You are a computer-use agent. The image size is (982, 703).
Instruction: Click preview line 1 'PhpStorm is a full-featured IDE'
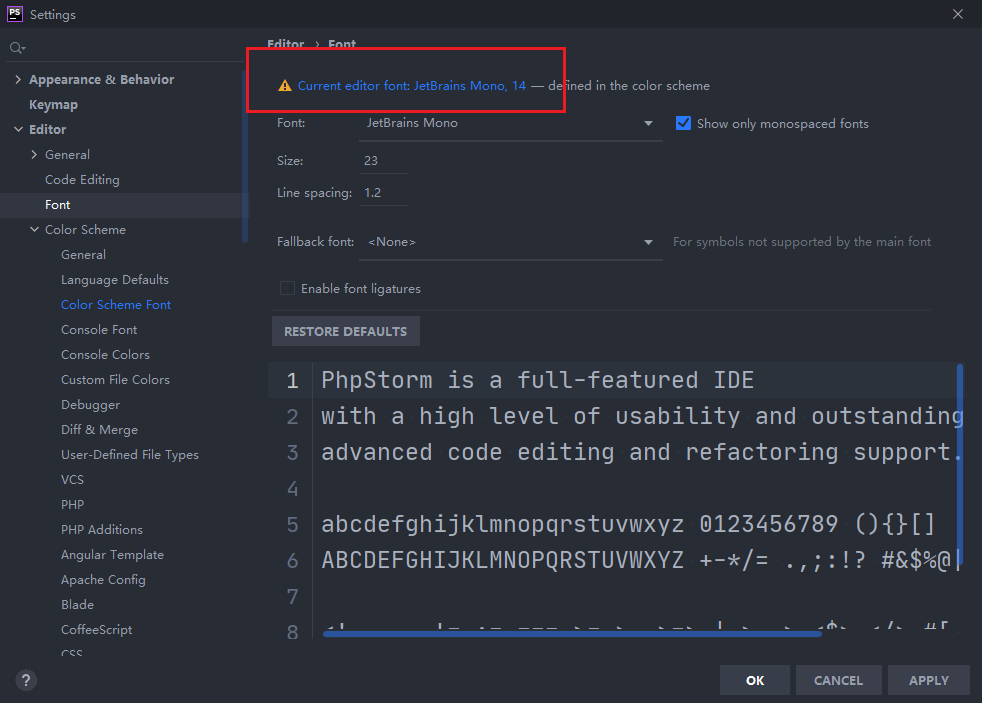[x=537, y=380]
